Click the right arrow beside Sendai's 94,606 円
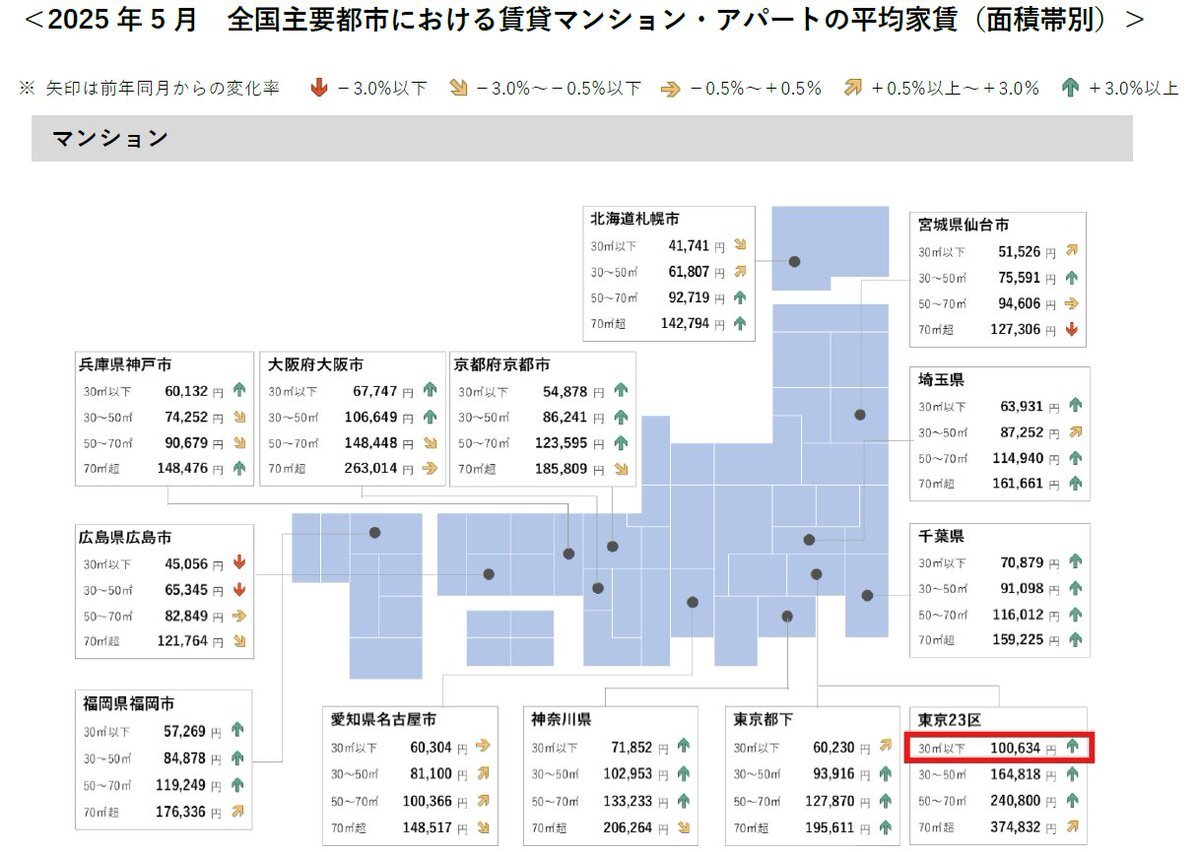 [x=1072, y=303]
